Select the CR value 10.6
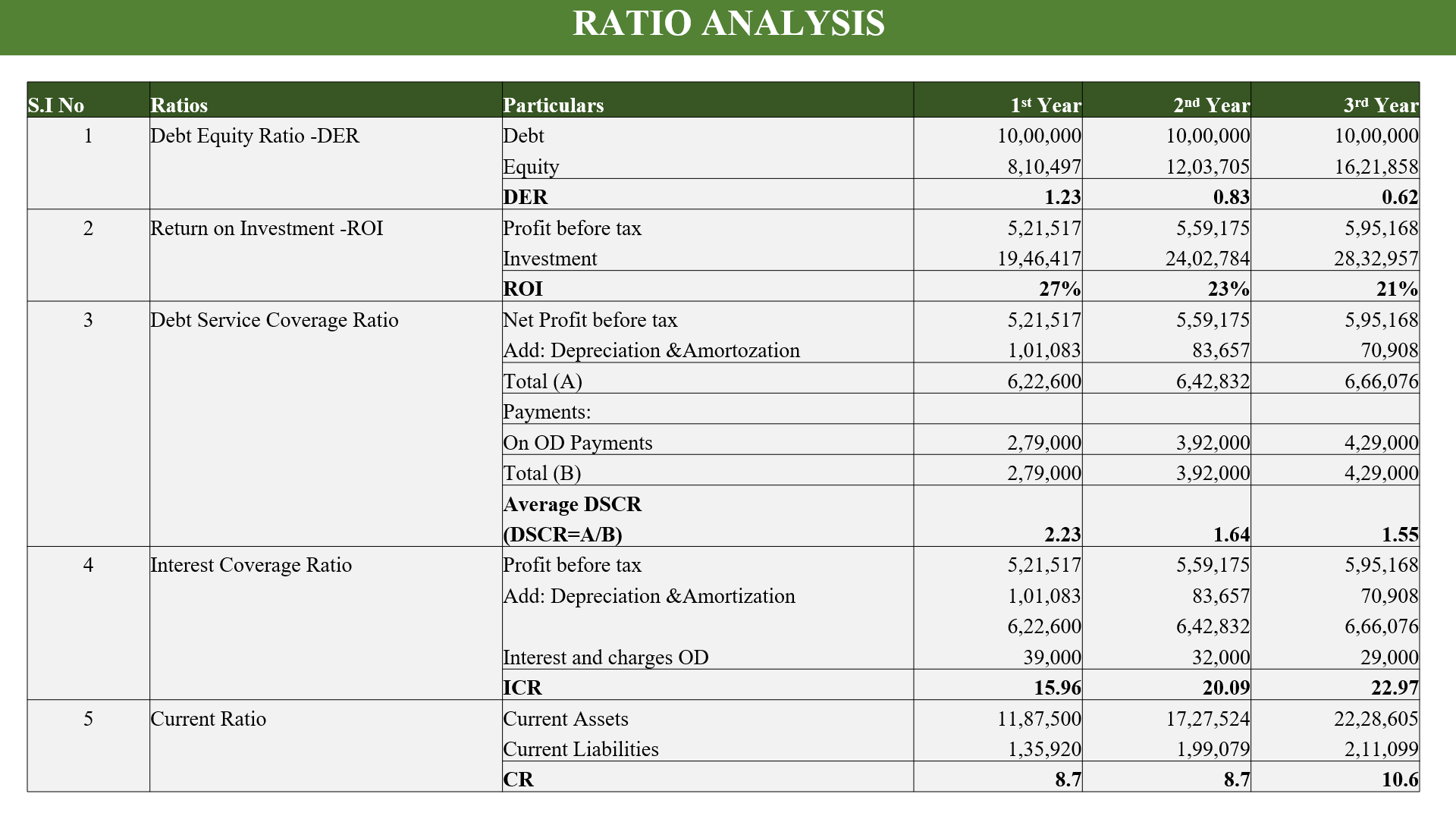Image resolution: width=1456 pixels, height=819 pixels. tap(1399, 780)
